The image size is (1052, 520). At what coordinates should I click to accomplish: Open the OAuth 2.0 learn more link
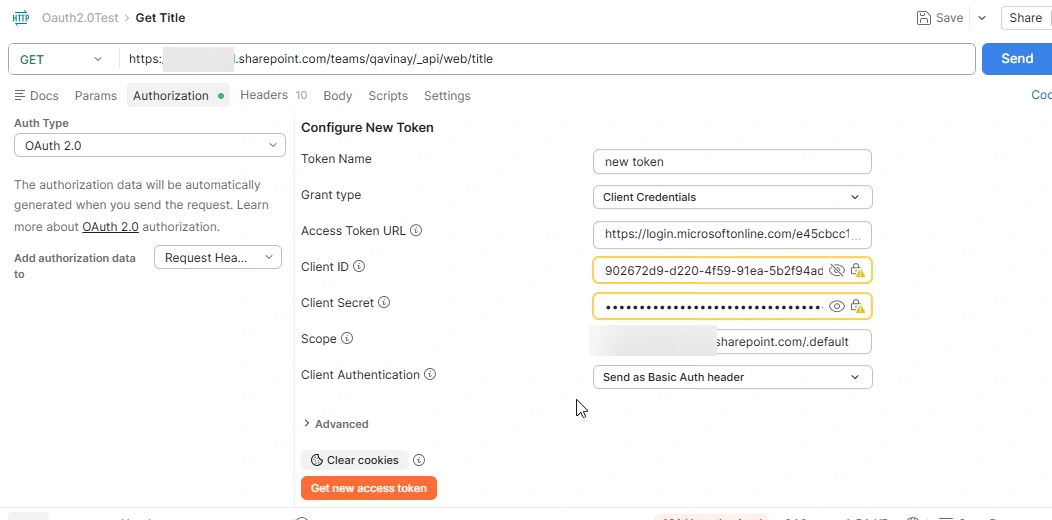(x=111, y=227)
